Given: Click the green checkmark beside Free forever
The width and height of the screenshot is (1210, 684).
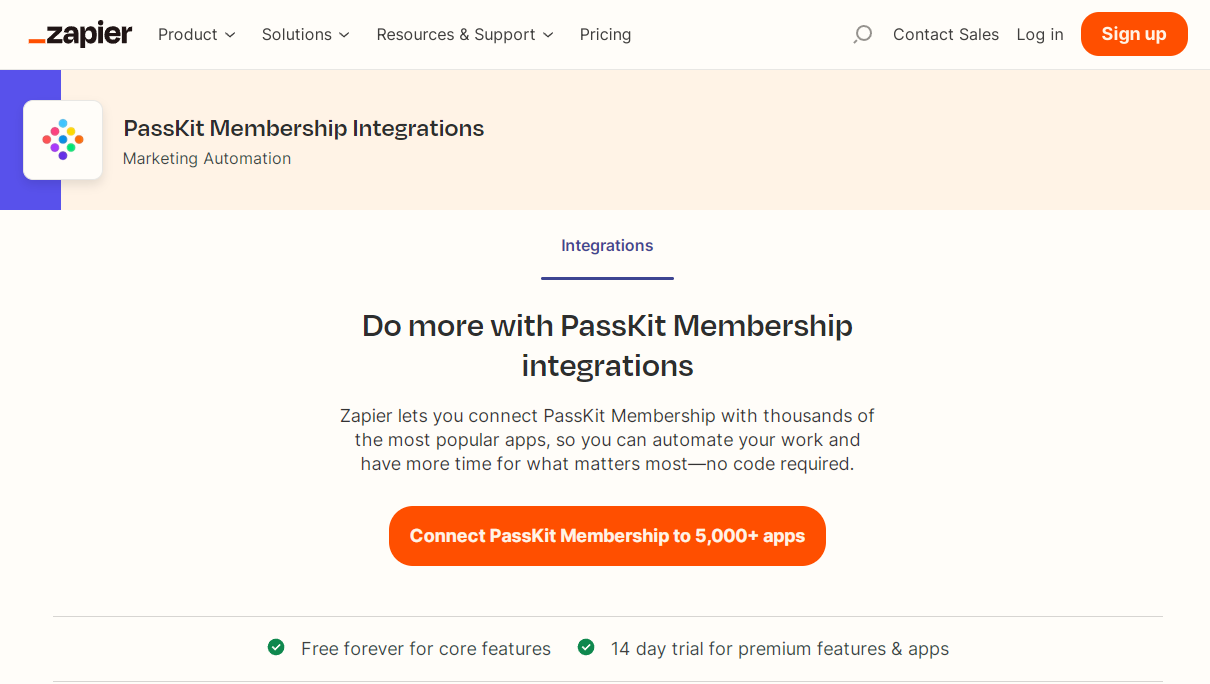Looking at the screenshot, I should [276, 648].
